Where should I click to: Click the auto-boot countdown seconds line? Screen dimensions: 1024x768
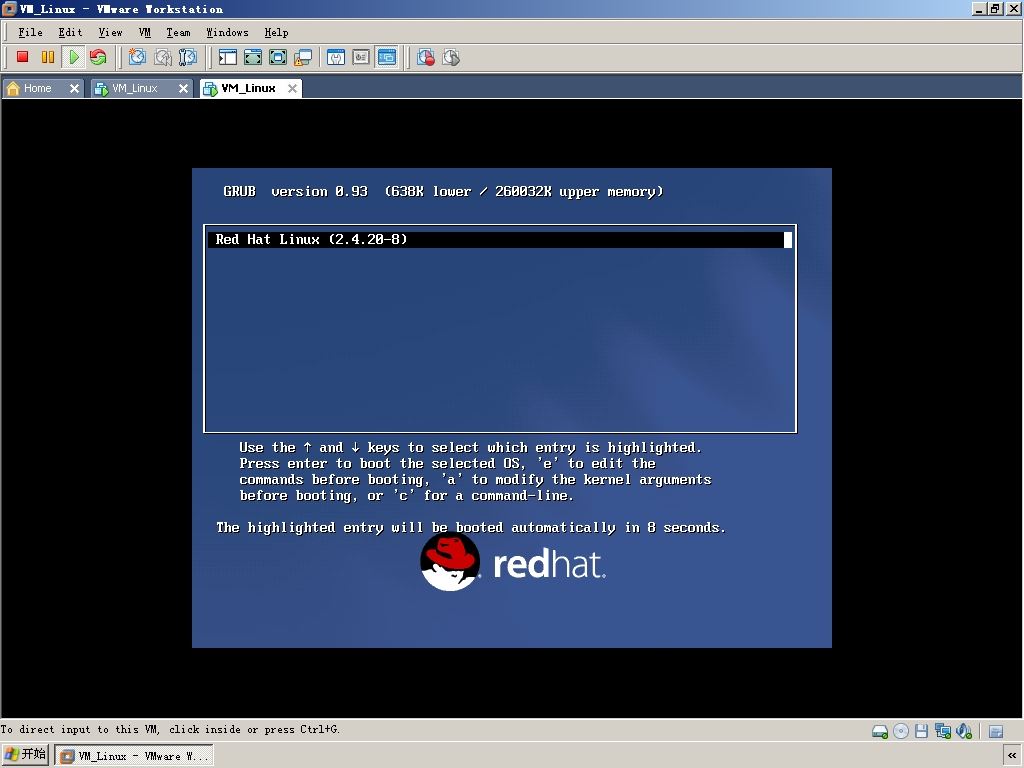coord(471,528)
